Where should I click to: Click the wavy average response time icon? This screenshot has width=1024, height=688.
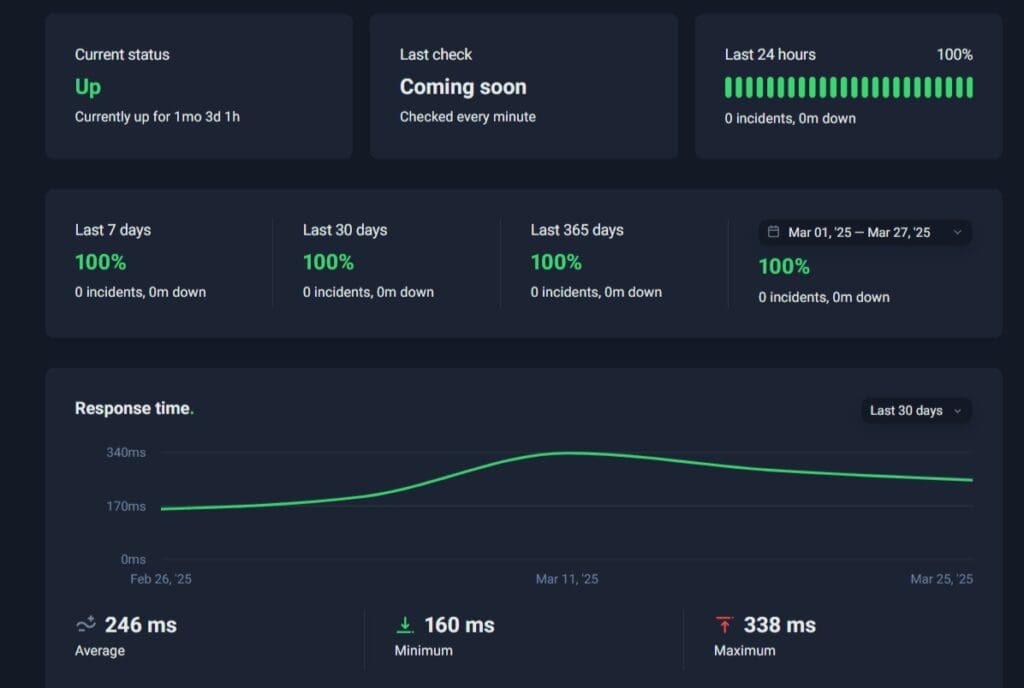click(x=84, y=624)
